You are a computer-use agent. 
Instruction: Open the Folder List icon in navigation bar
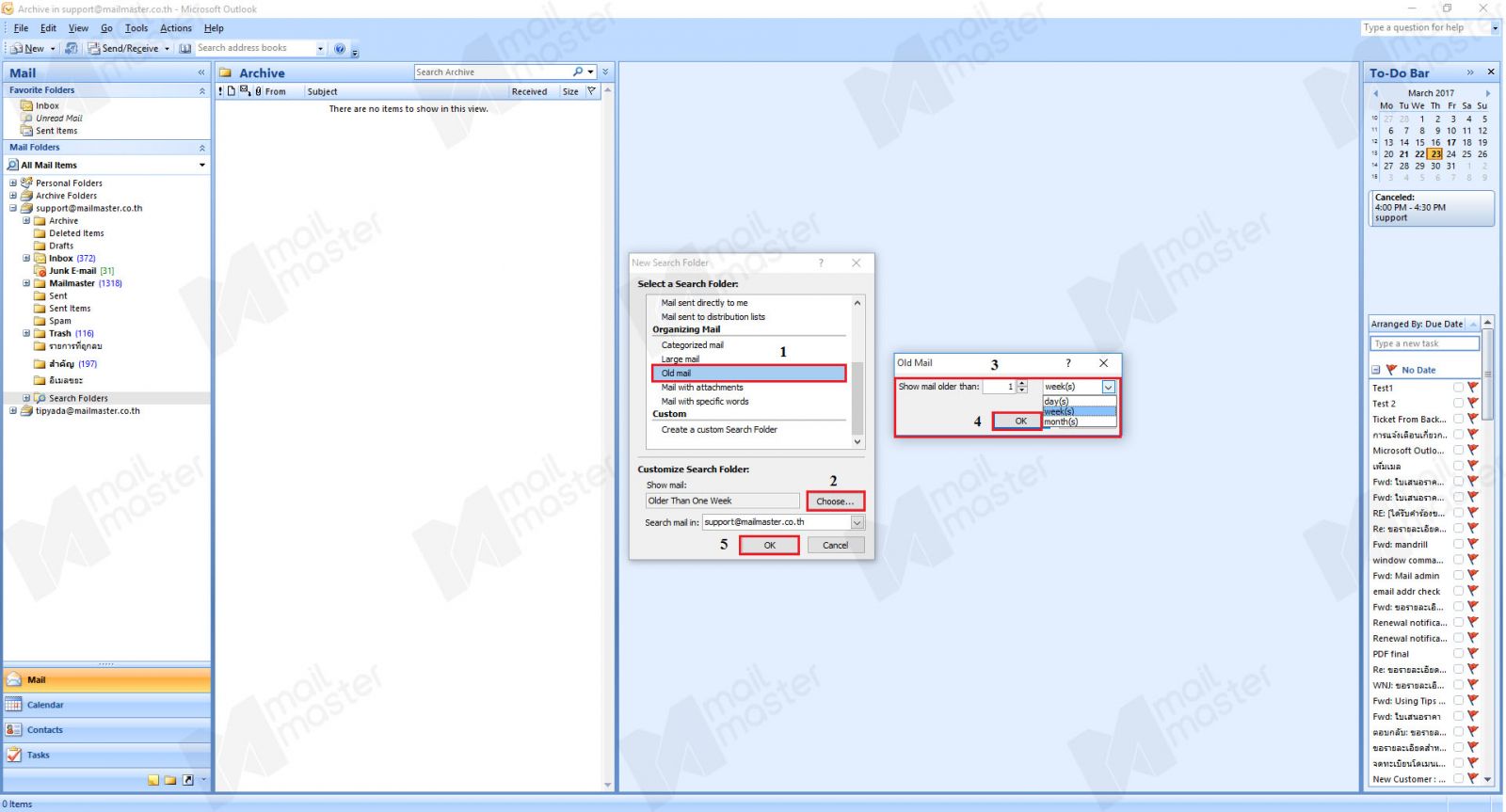click(x=170, y=780)
